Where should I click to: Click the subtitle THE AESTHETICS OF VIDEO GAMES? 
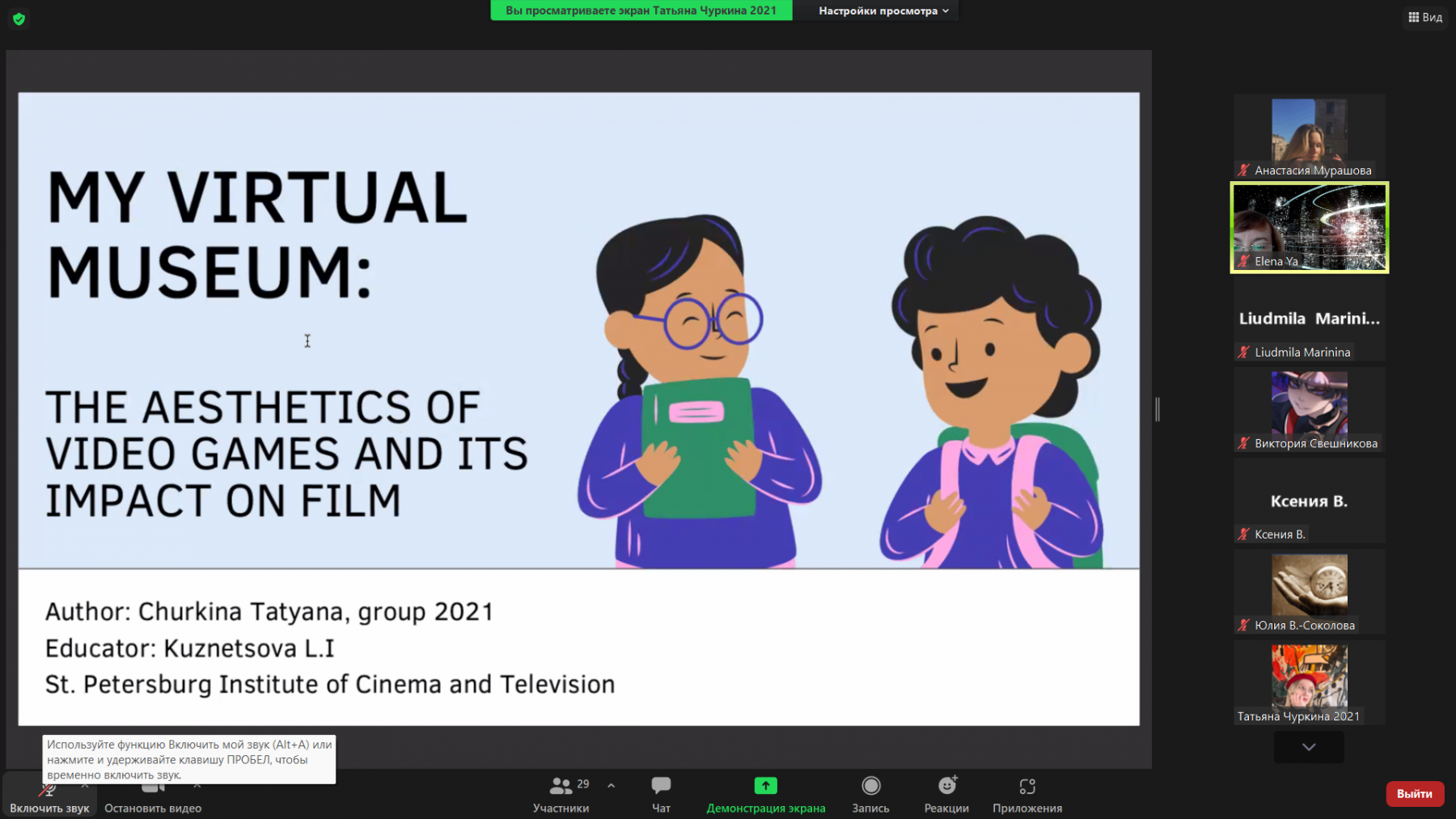pyautogui.click(x=286, y=454)
